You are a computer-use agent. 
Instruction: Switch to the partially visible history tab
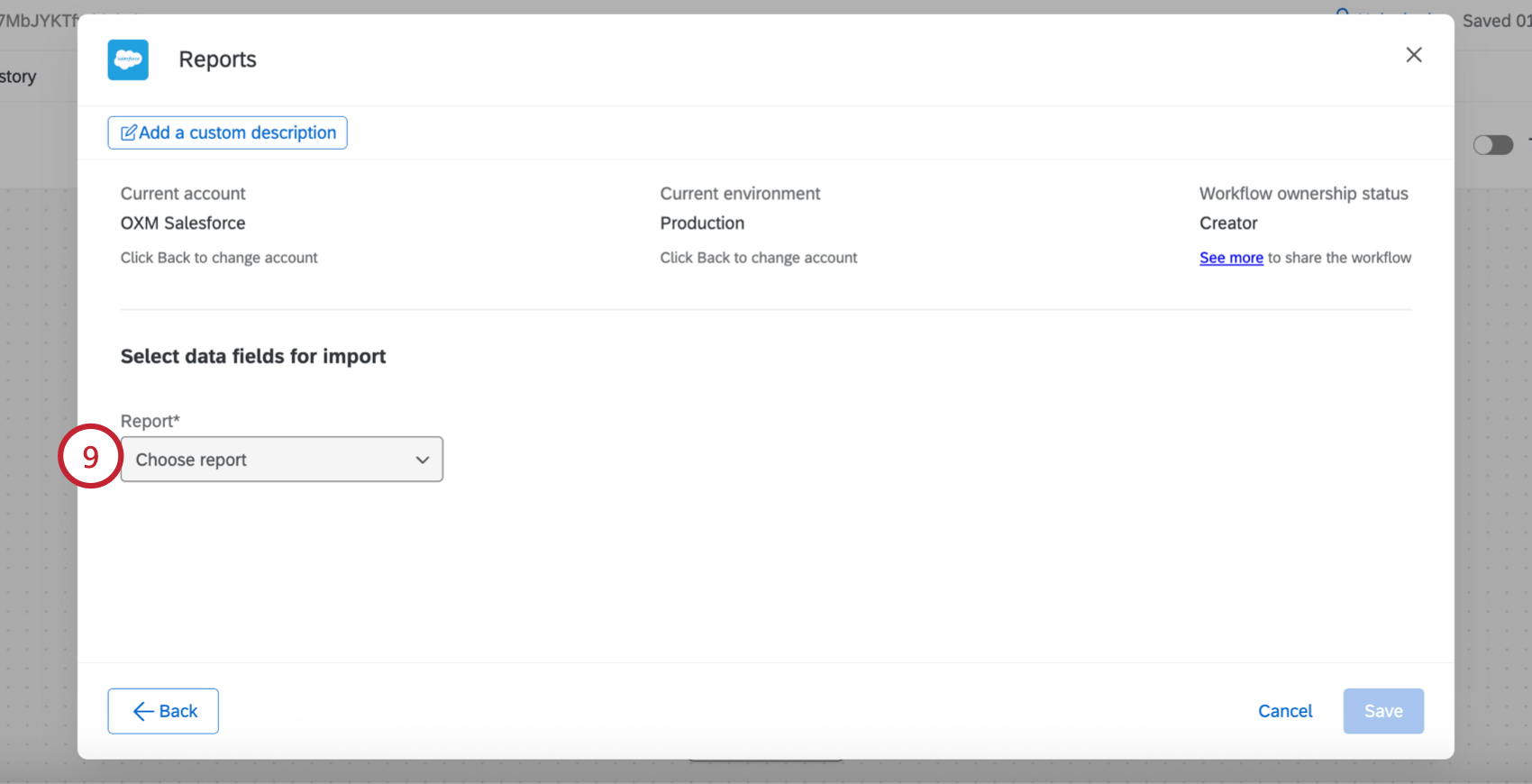[18, 77]
